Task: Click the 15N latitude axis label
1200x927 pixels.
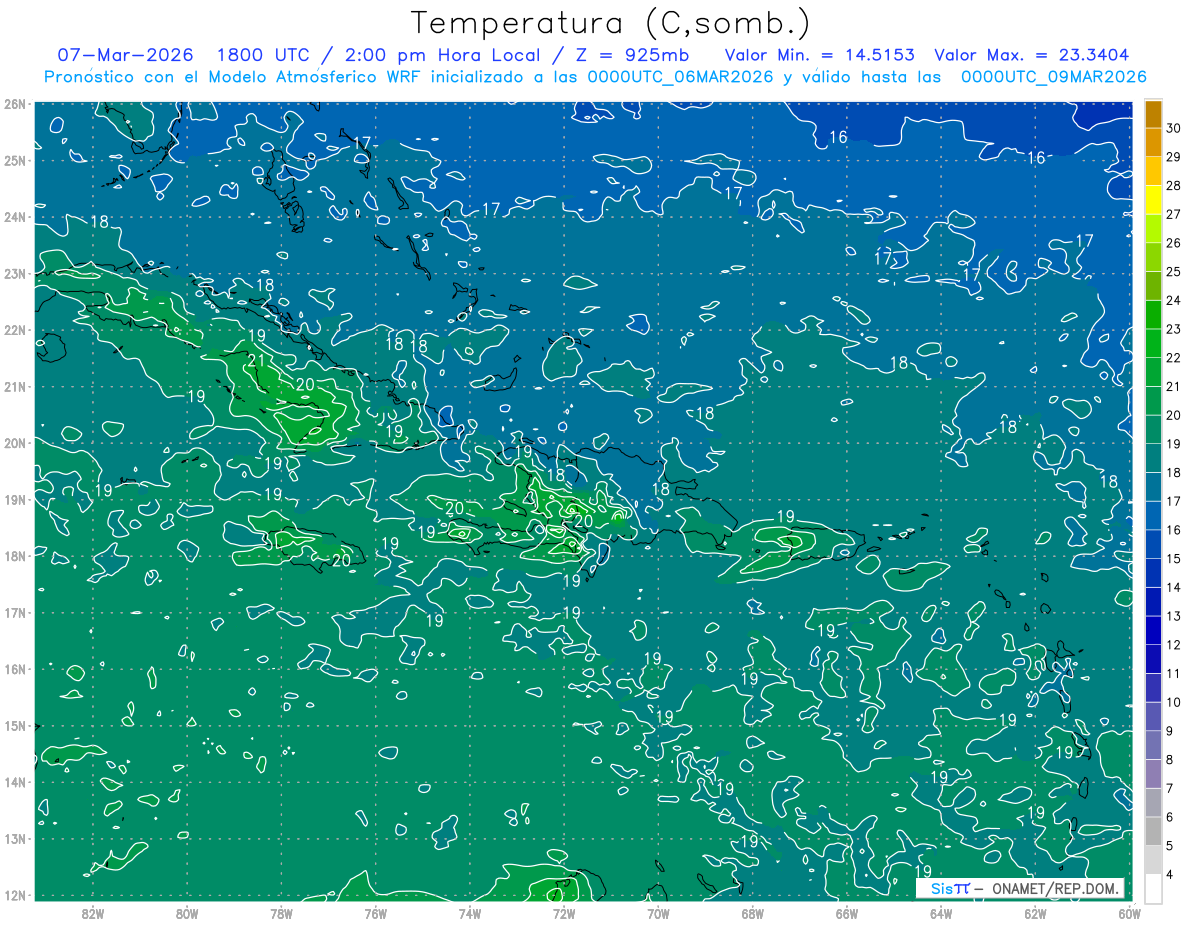Action: [x=14, y=726]
